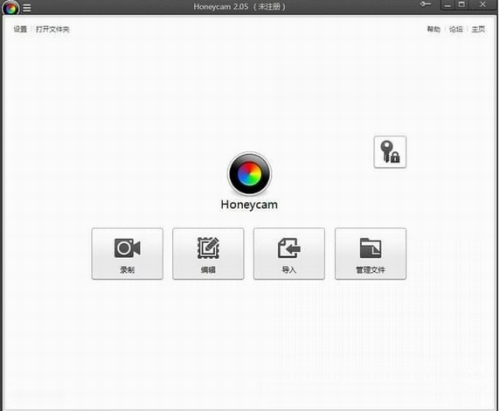Click the key and lock registration icon
The height and width of the screenshot is (411, 500).
click(x=390, y=152)
